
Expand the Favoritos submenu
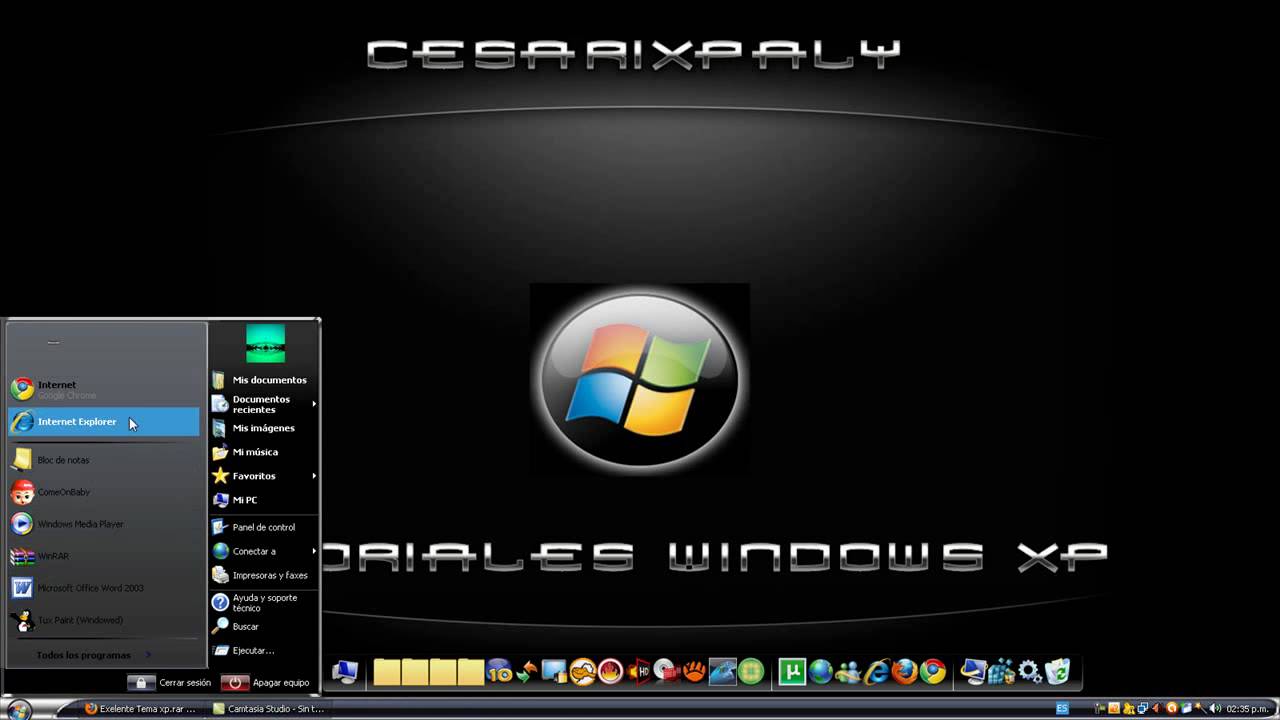click(x=264, y=476)
